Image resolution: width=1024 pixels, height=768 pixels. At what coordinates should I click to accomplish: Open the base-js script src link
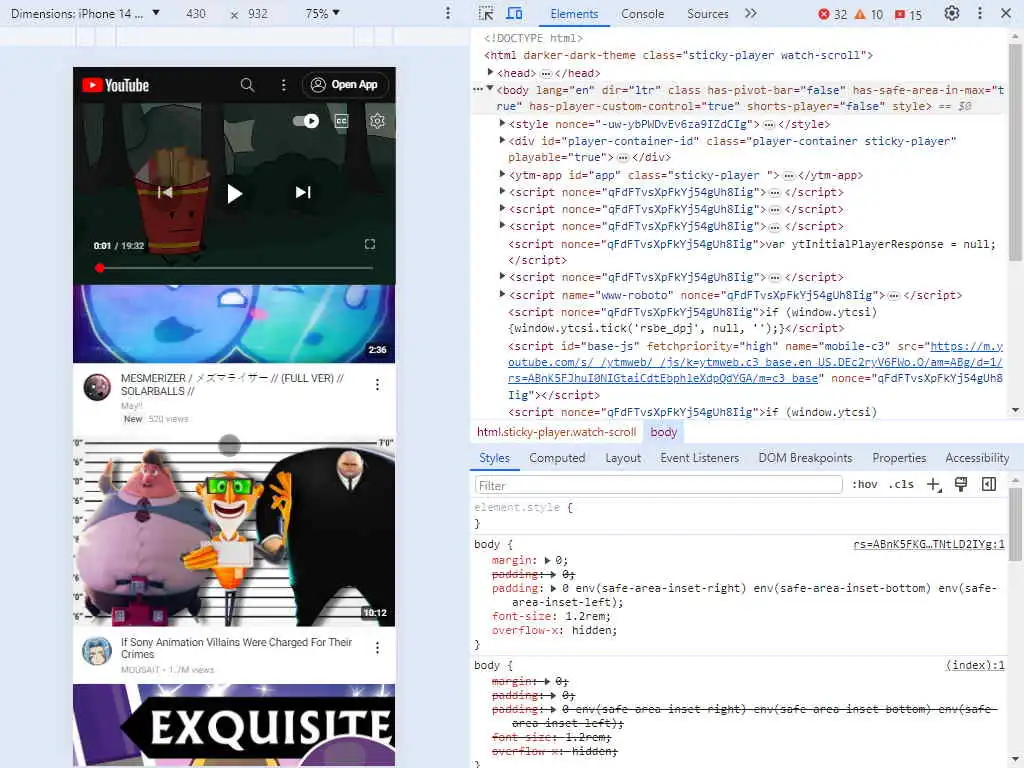[755, 362]
